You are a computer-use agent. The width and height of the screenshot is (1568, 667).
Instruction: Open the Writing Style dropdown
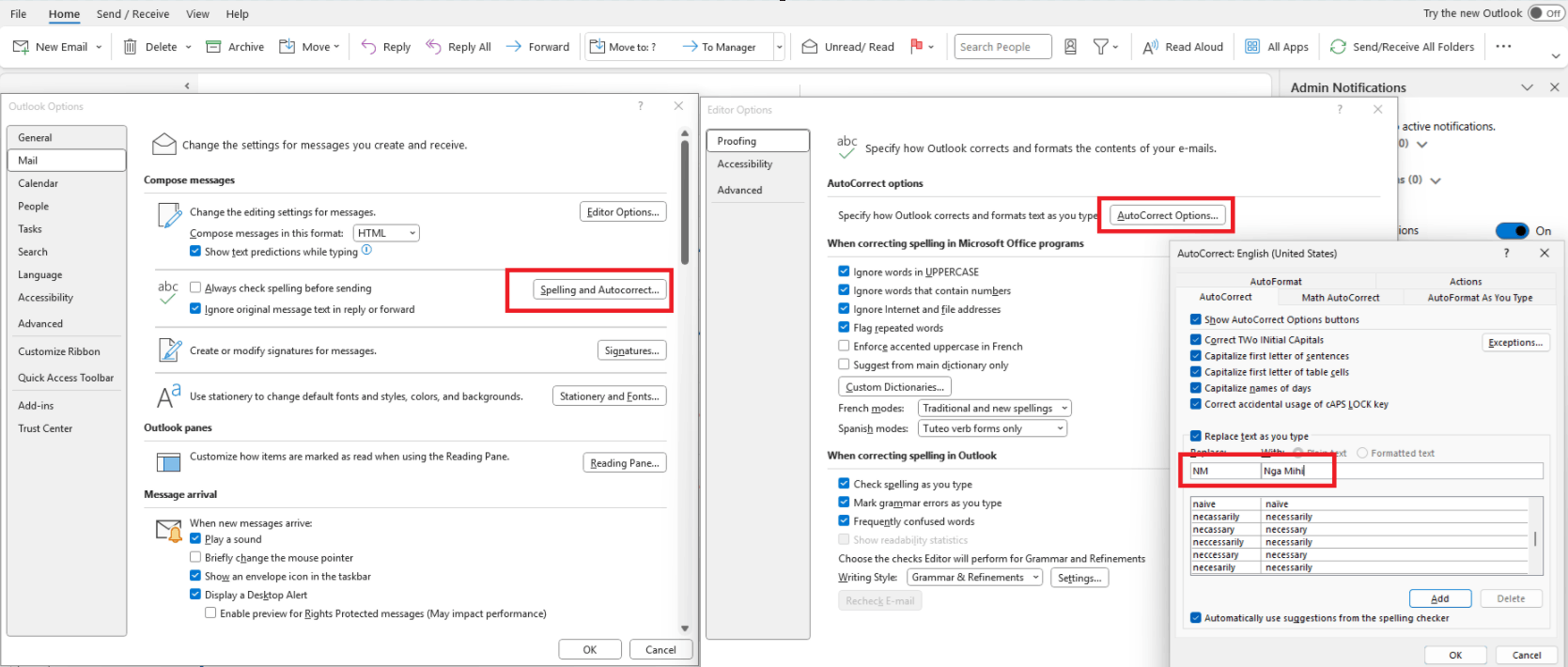click(x=975, y=578)
